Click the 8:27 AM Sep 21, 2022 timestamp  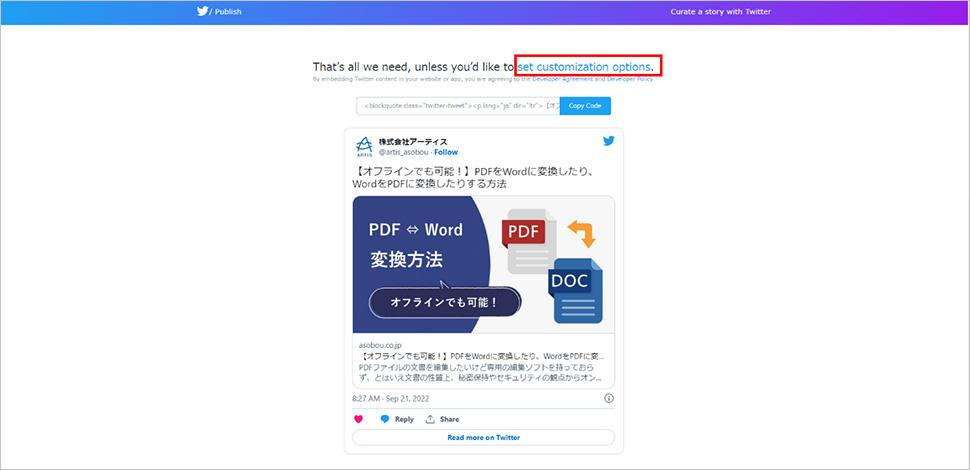[x=390, y=399]
